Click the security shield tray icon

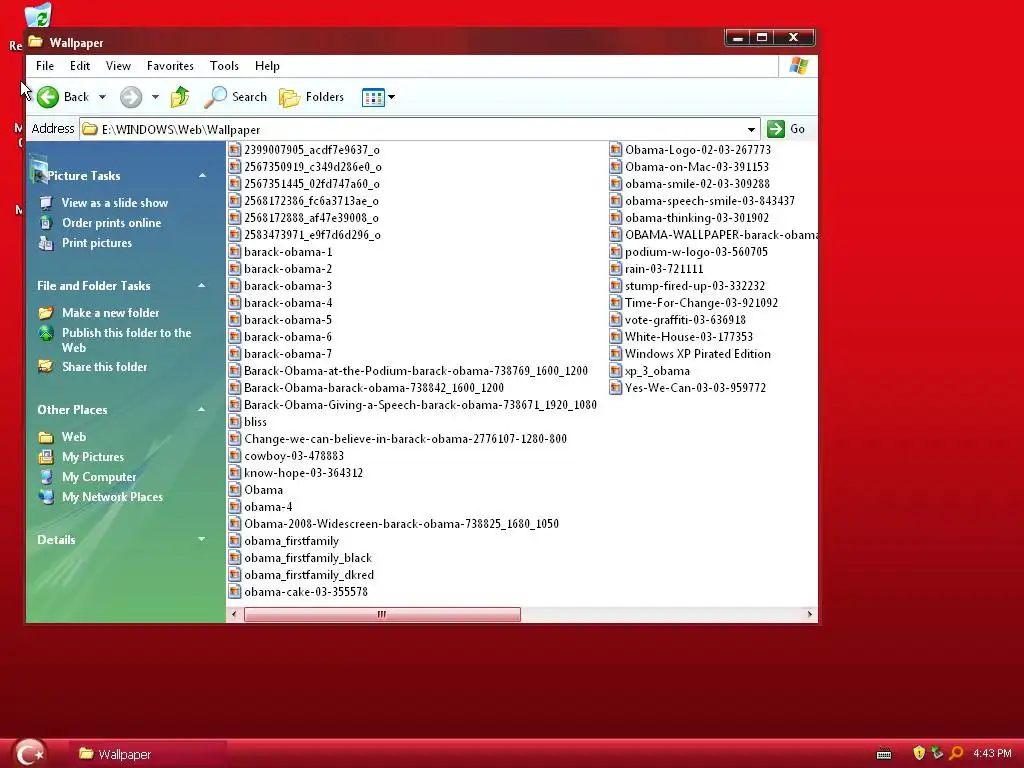[x=919, y=753]
